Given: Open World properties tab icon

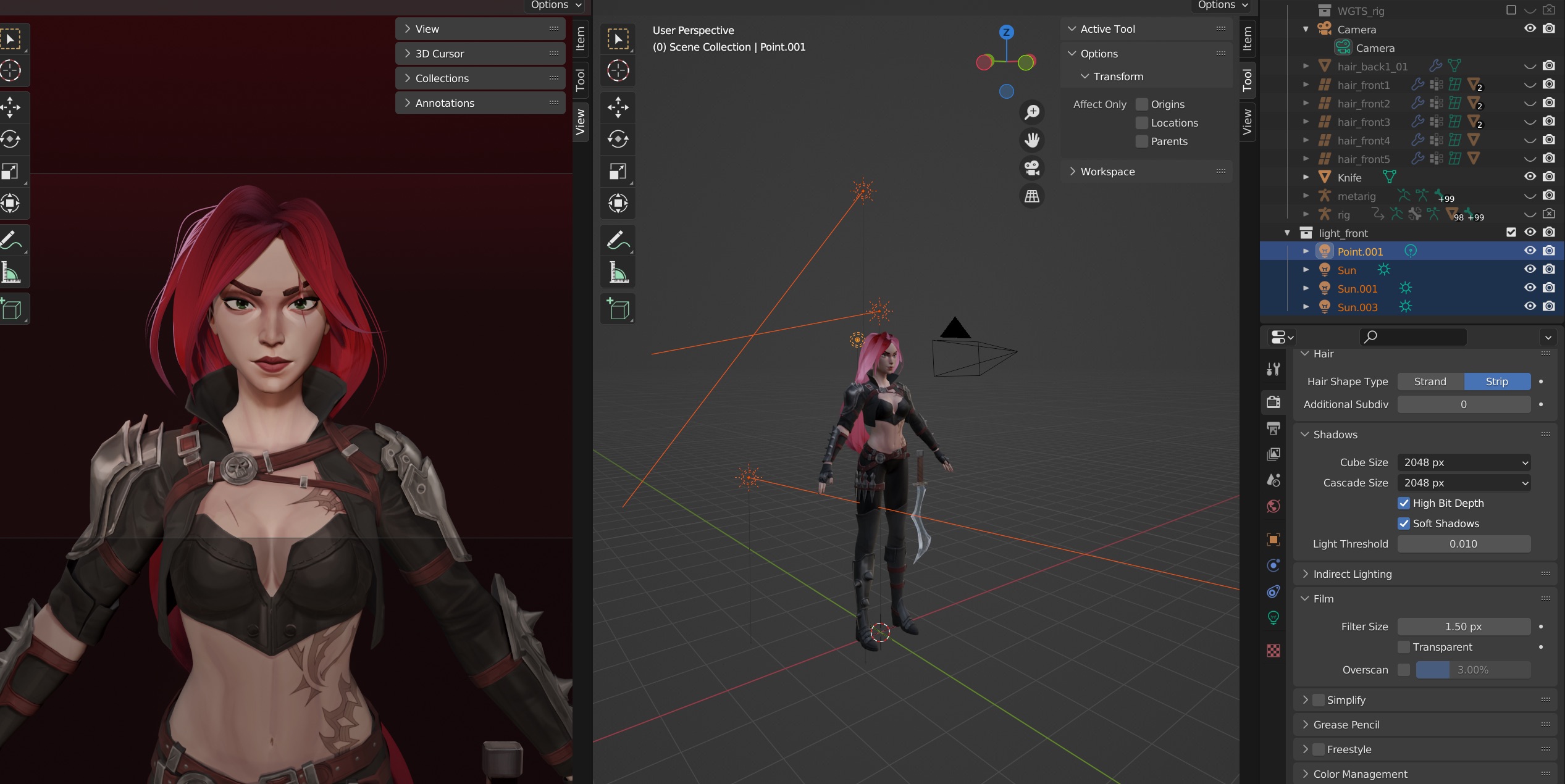Looking at the screenshot, I should pyautogui.click(x=1273, y=507).
